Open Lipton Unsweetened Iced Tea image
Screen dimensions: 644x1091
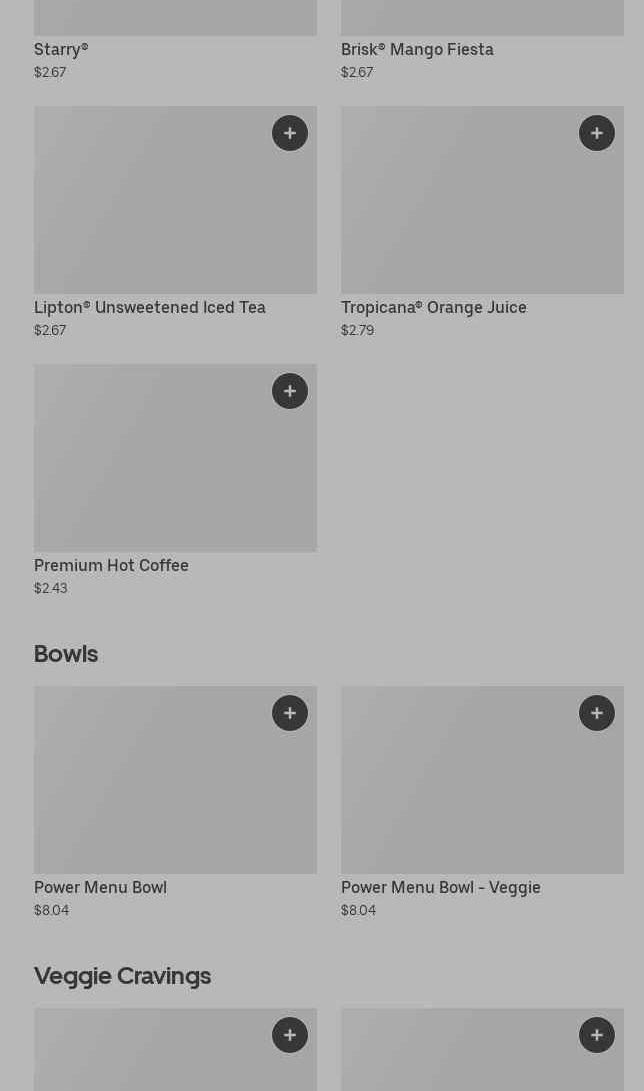point(175,200)
